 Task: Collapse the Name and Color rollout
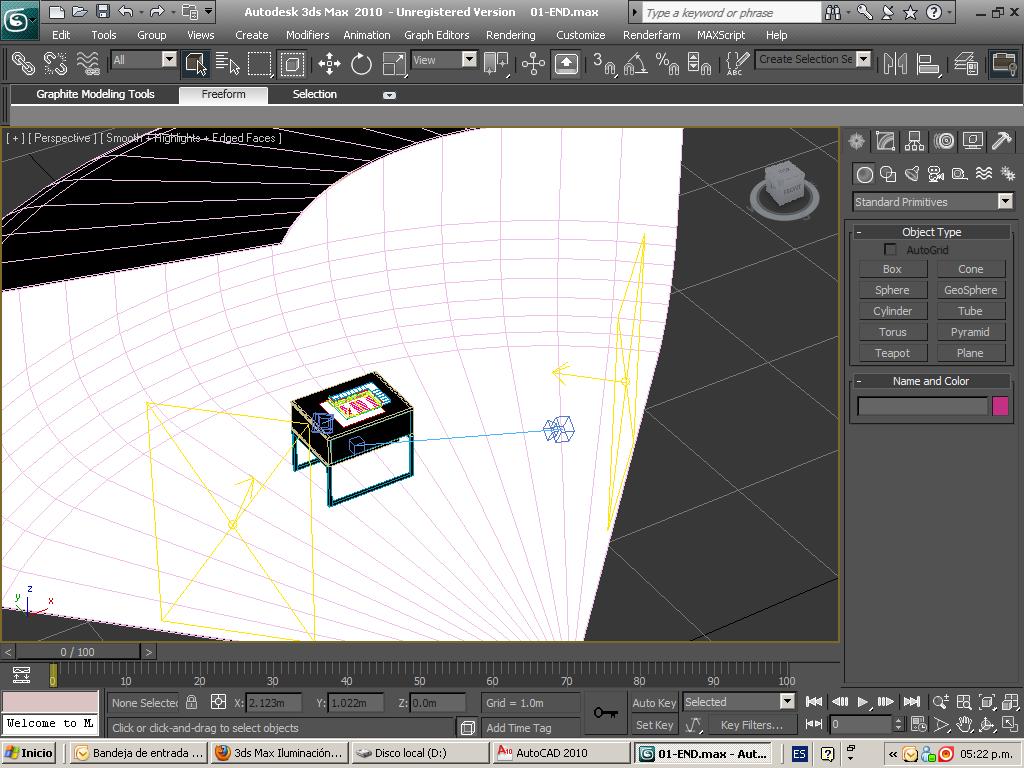(931, 381)
